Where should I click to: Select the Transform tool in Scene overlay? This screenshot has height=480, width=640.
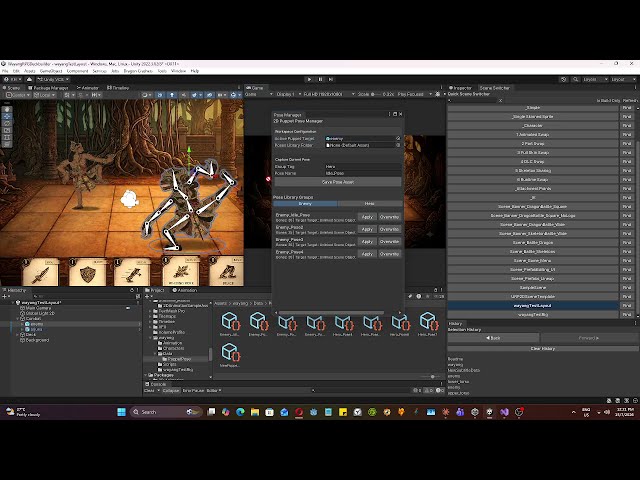pyautogui.click(x=7, y=144)
